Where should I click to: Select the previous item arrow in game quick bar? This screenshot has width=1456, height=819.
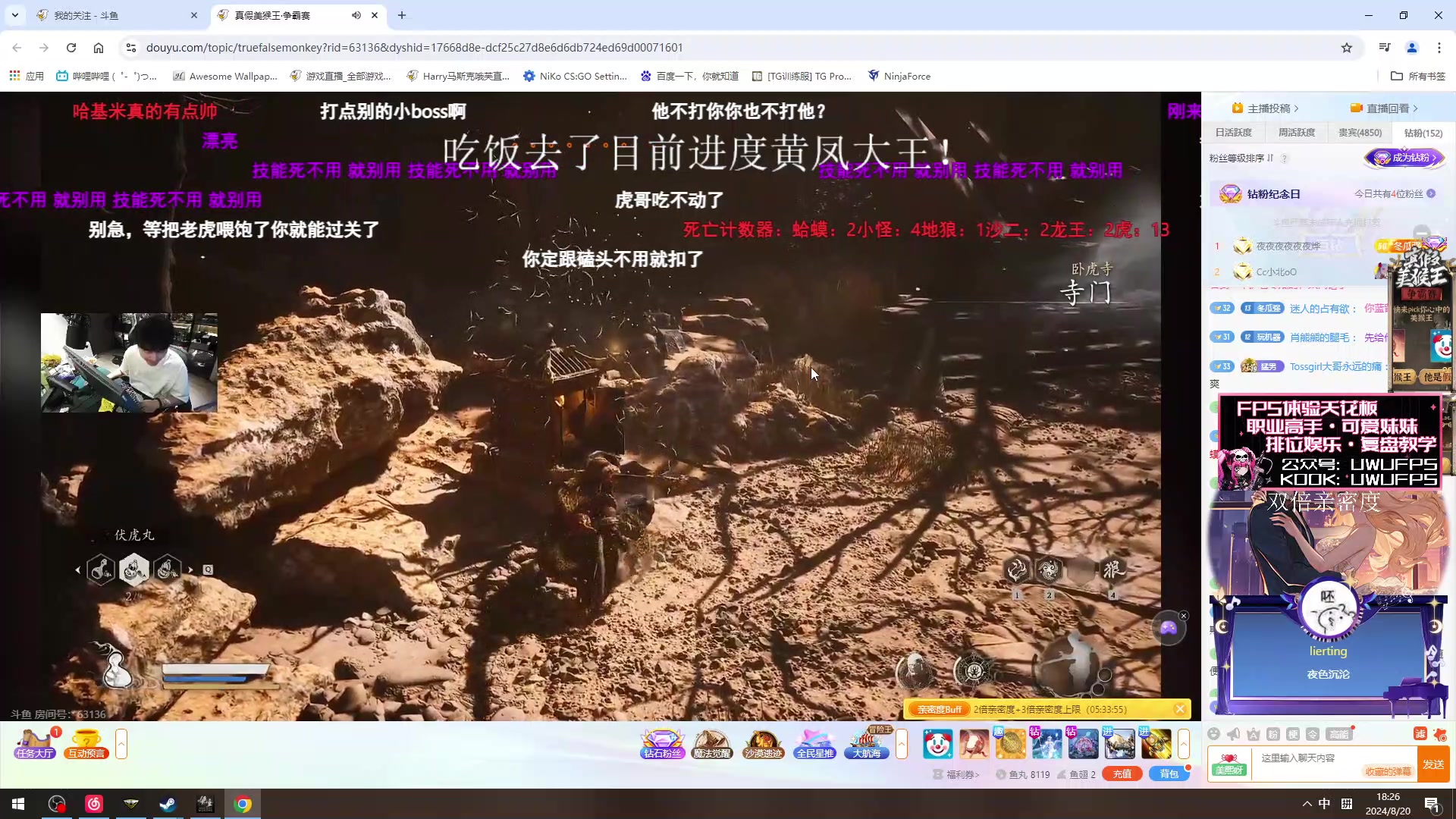tap(77, 570)
